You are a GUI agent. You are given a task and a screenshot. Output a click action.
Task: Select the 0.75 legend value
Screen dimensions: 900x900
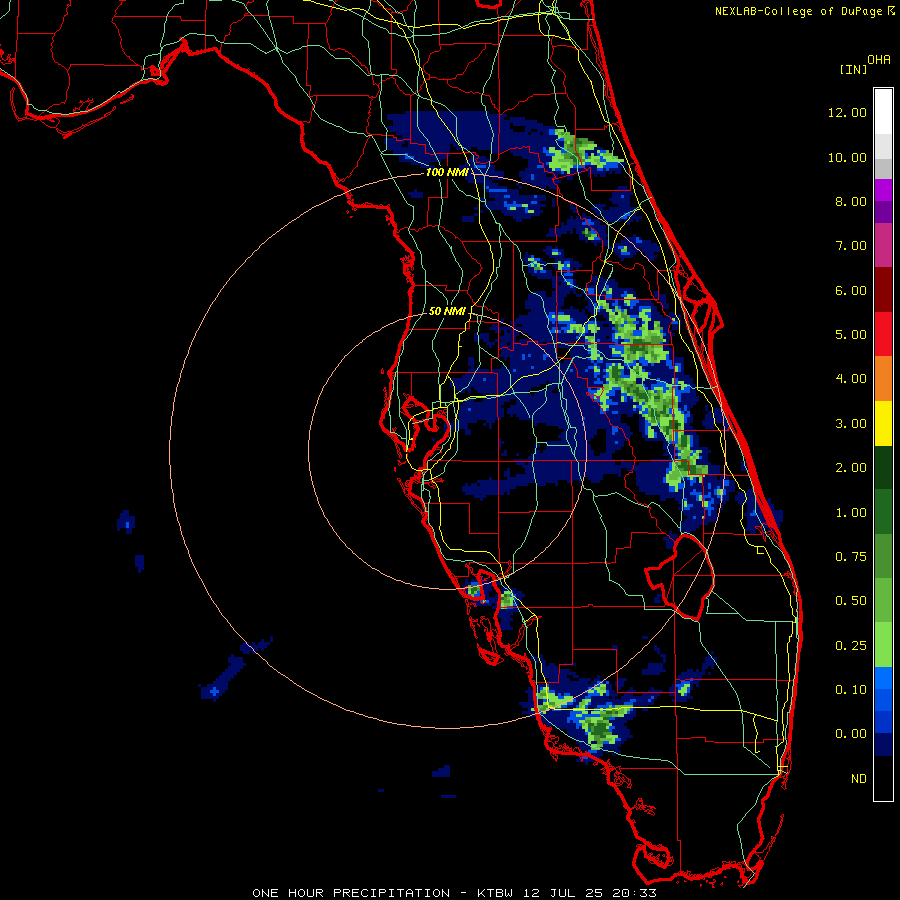[851, 557]
